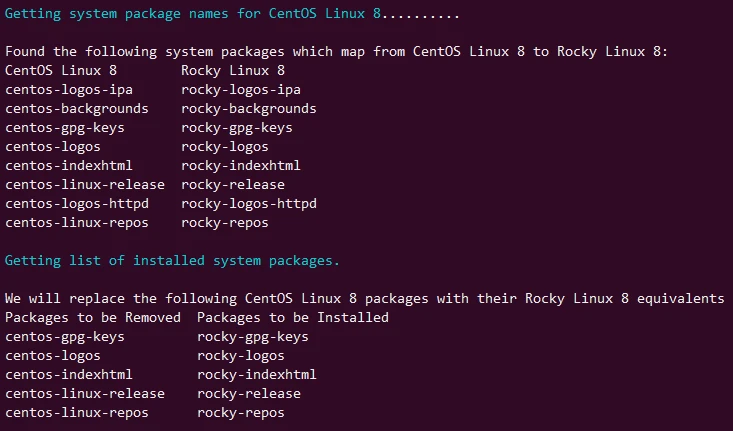Image resolution: width=733 pixels, height=431 pixels.
Task: Select the rocky-logos-httpd package text
Action: 249,203
